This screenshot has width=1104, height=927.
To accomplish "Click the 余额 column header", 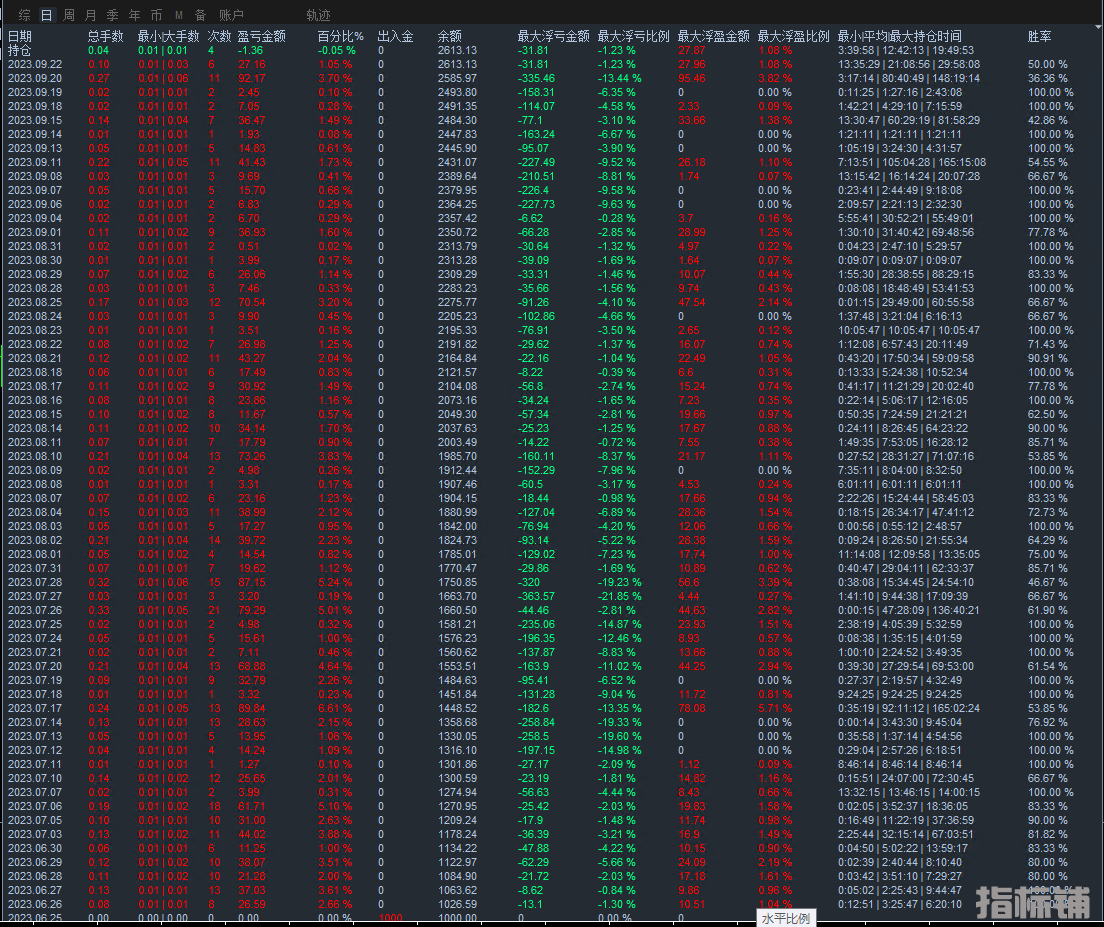I will (x=450, y=36).
